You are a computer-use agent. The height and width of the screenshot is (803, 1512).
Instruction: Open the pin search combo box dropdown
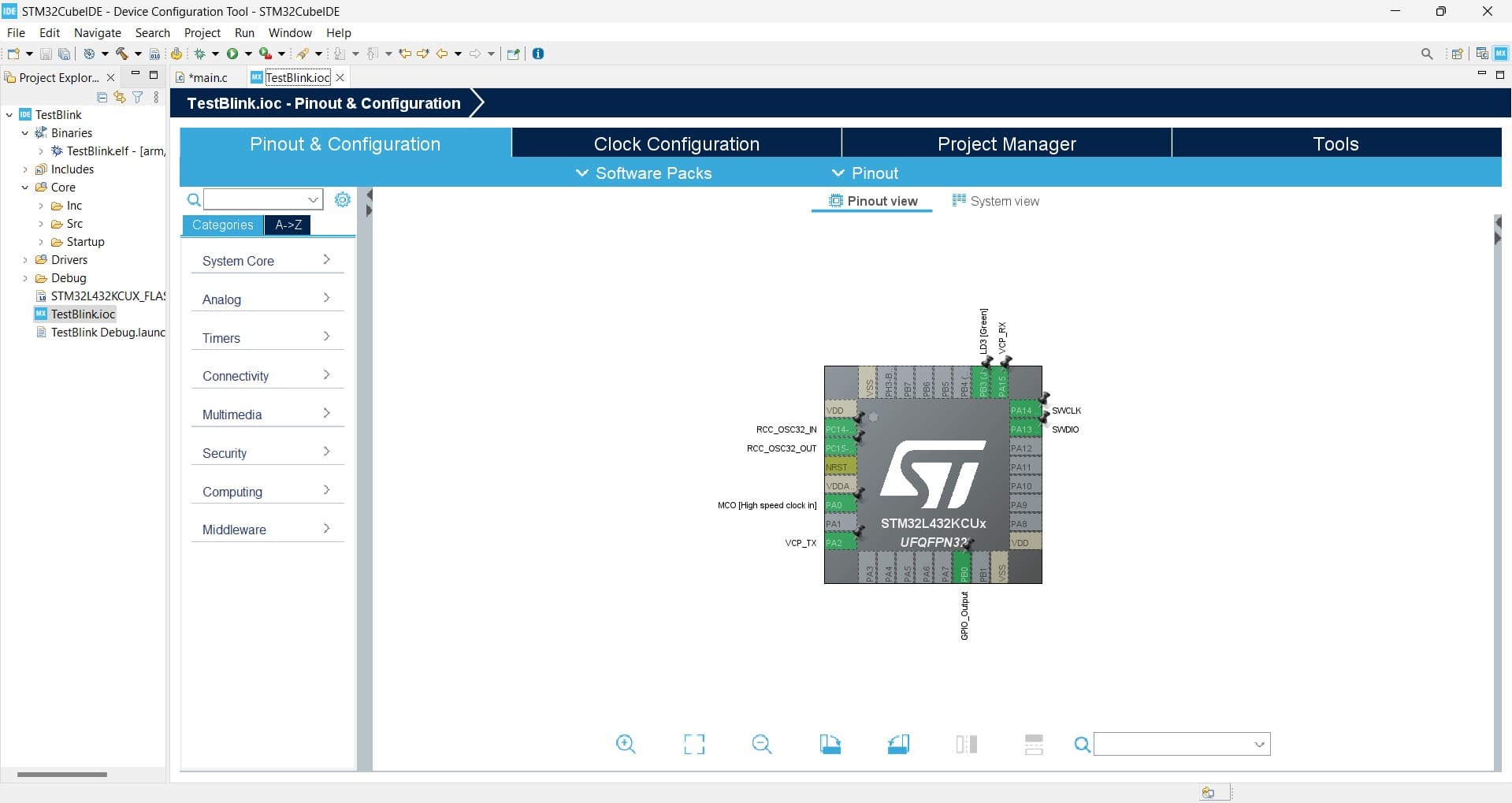click(x=1259, y=744)
